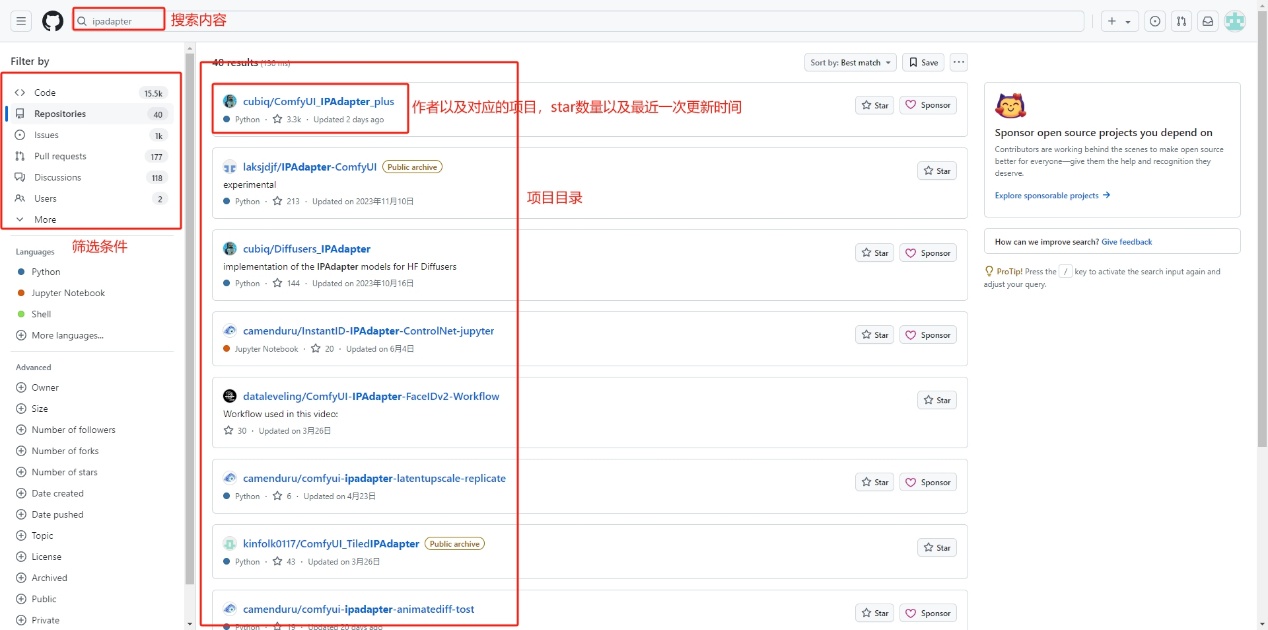Open the Pull requests header icon

coord(1181,21)
